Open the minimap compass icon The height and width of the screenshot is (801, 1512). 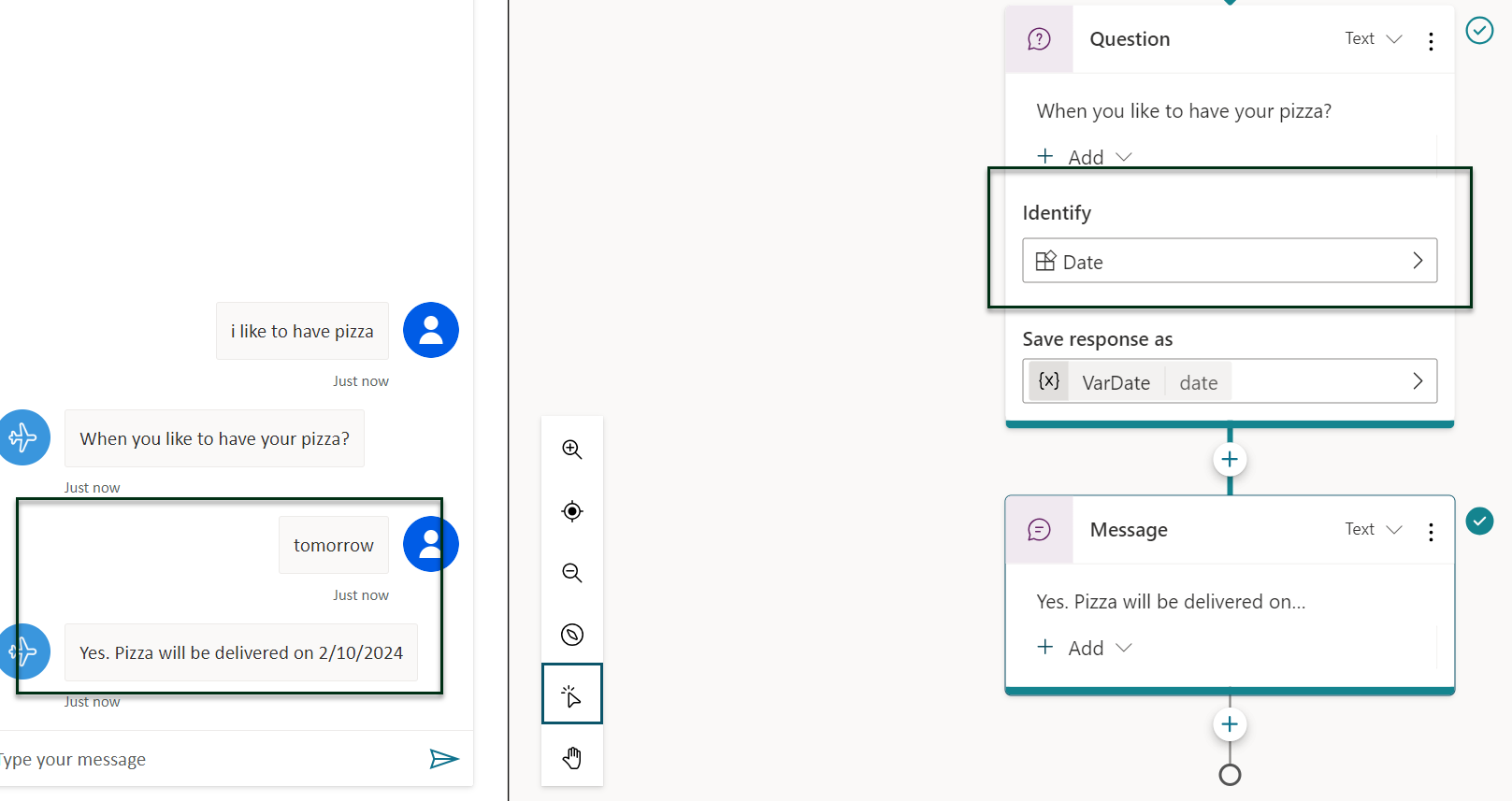click(571, 635)
